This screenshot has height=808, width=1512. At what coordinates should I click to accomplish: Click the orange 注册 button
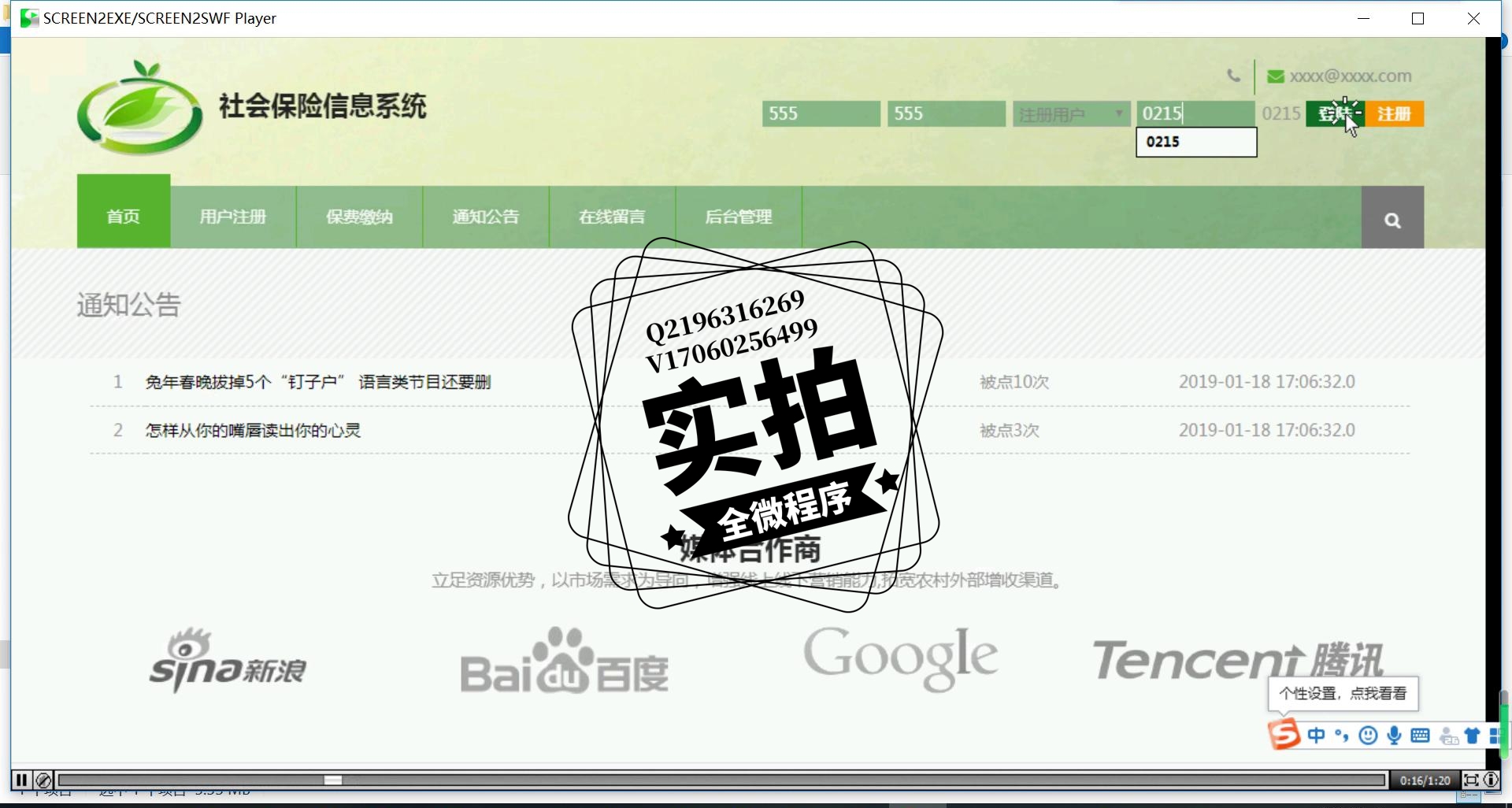[x=1394, y=113]
